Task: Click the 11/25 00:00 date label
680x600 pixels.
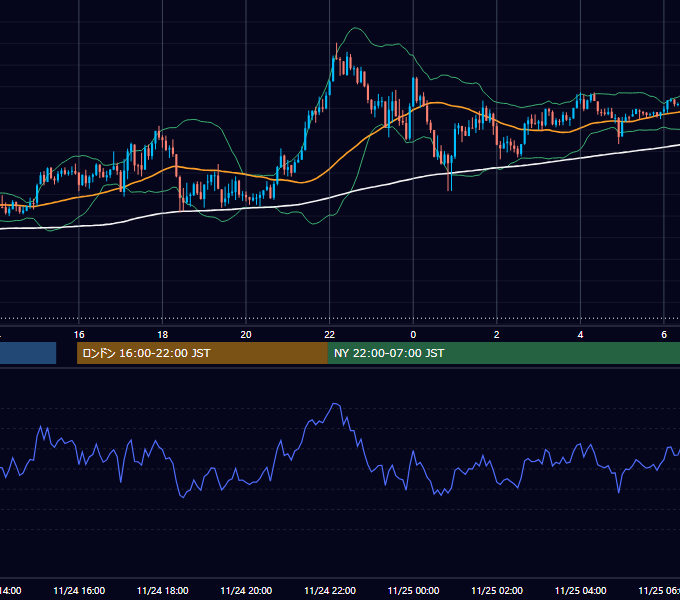Action: 413,591
